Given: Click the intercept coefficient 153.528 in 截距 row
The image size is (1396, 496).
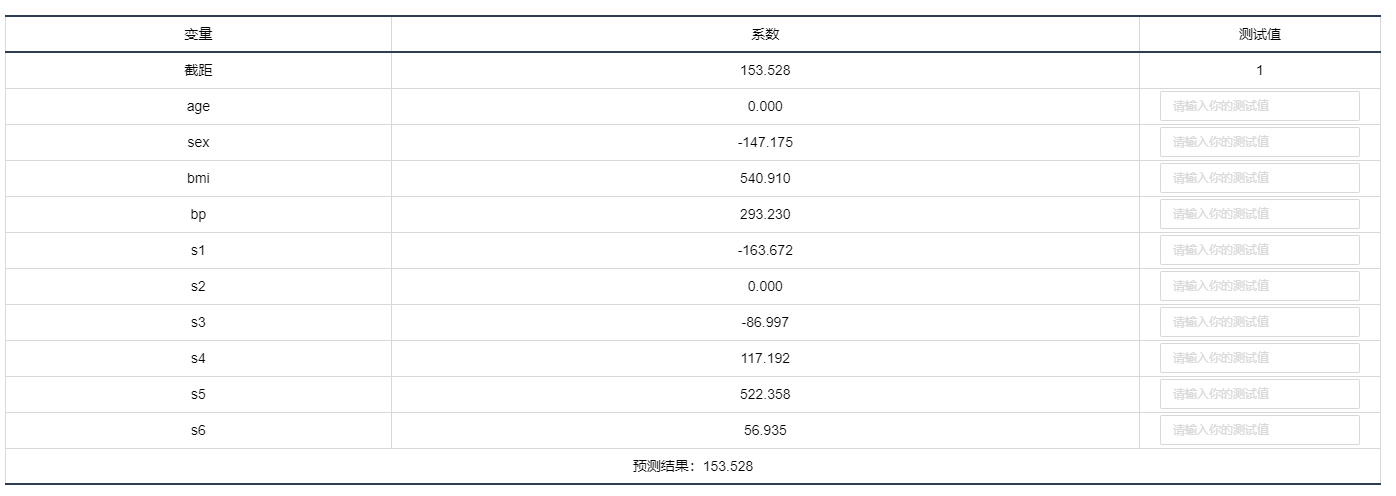Looking at the screenshot, I should [765, 70].
